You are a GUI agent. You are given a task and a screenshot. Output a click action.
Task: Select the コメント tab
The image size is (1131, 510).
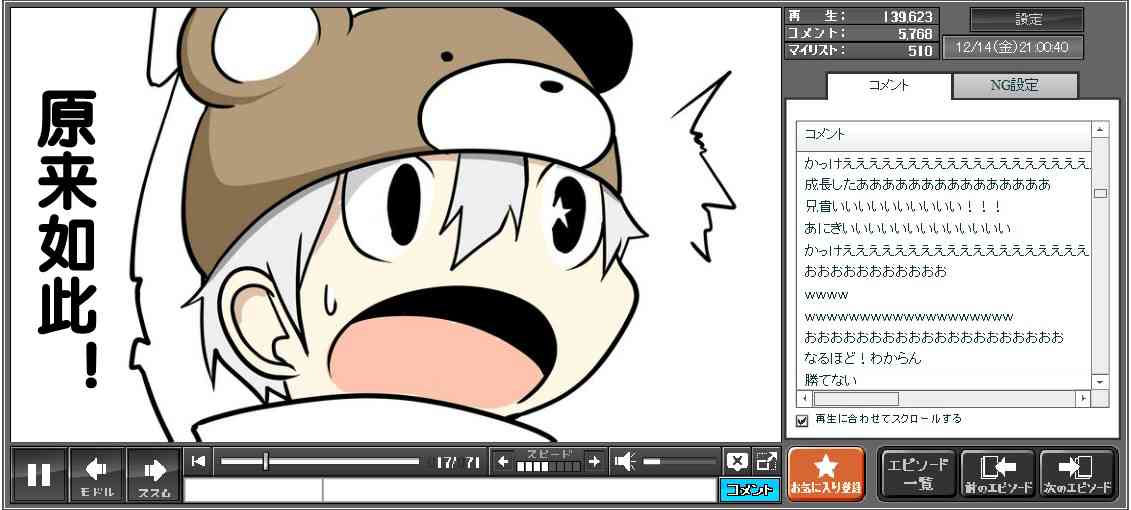pyautogui.click(x=888, y=86)
